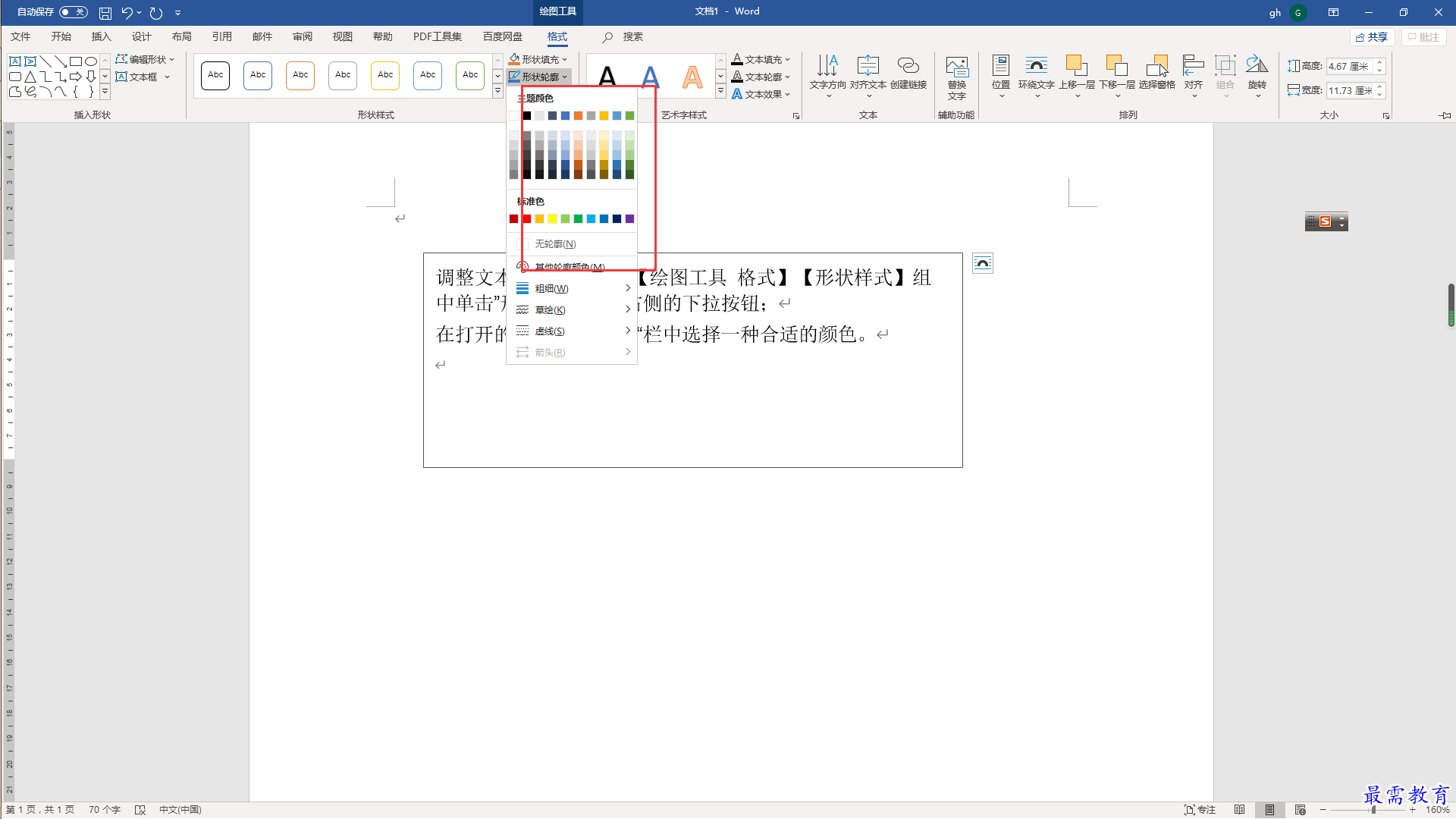
Task: Open the 位置 position tool
Action: click(1000, 74)
